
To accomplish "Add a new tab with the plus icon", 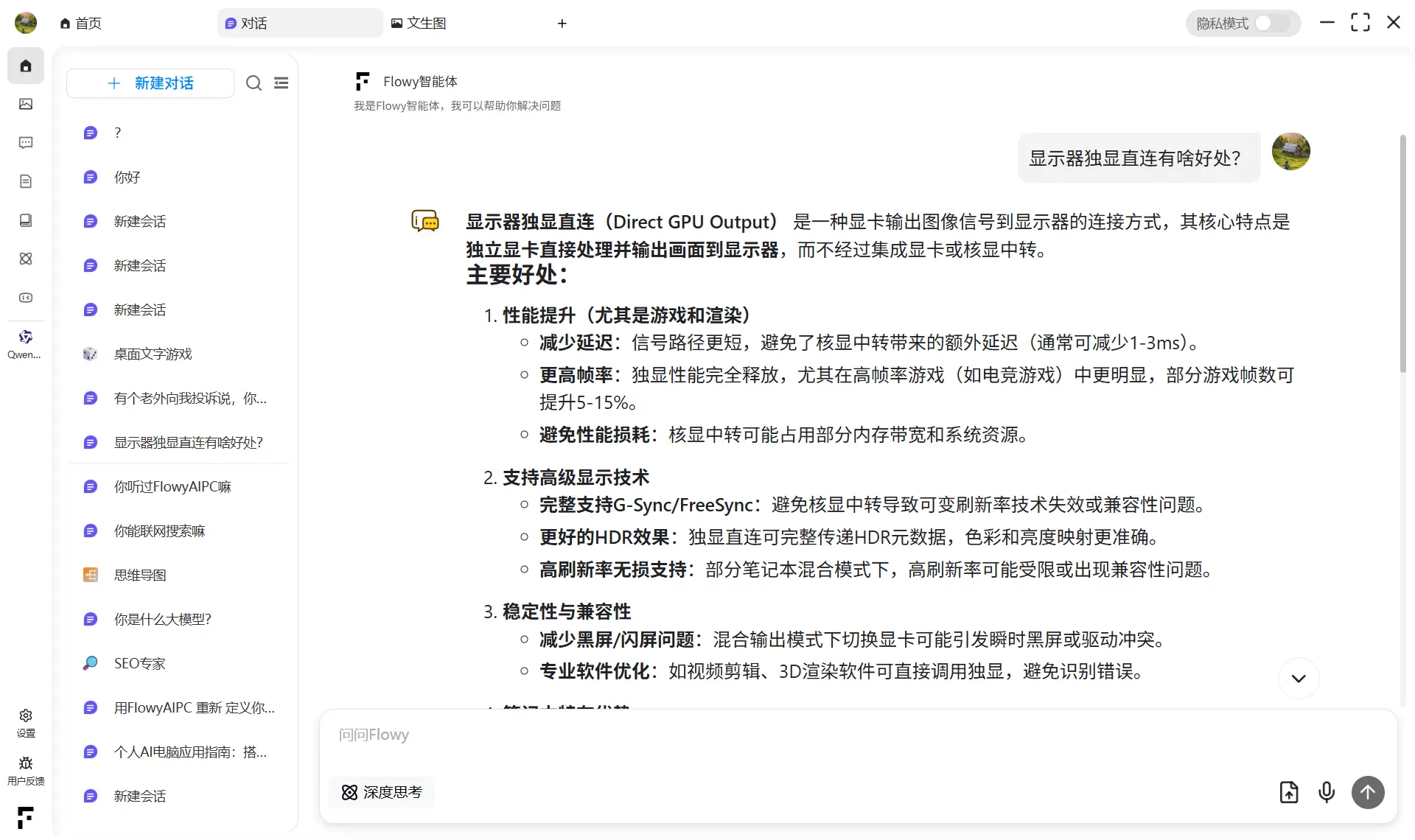I will pyautogui.click(x=562, y=24).
